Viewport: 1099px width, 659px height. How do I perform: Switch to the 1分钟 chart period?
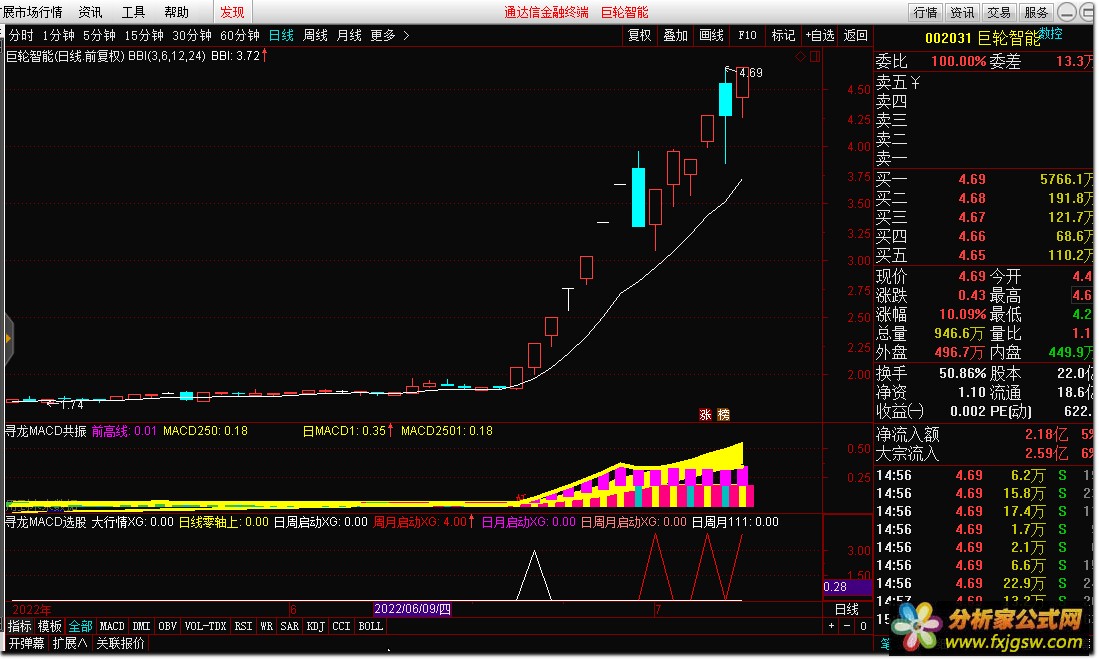click(x=59, y=35)
